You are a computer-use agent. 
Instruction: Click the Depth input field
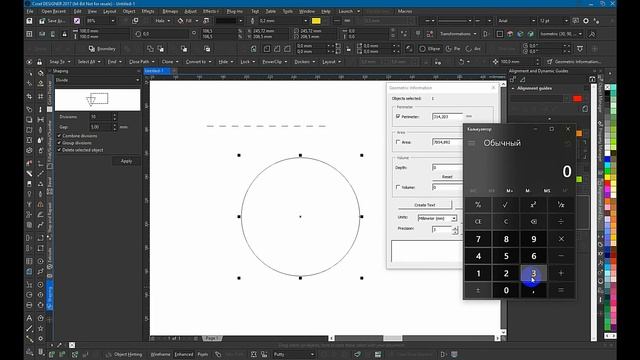coord(447,167)
